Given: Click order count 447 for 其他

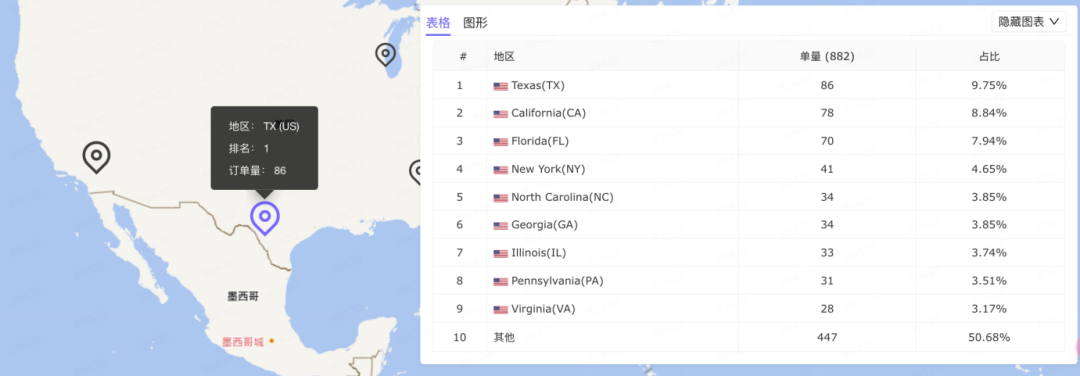Looking at the screenshot, I should (x=827, y=337).
